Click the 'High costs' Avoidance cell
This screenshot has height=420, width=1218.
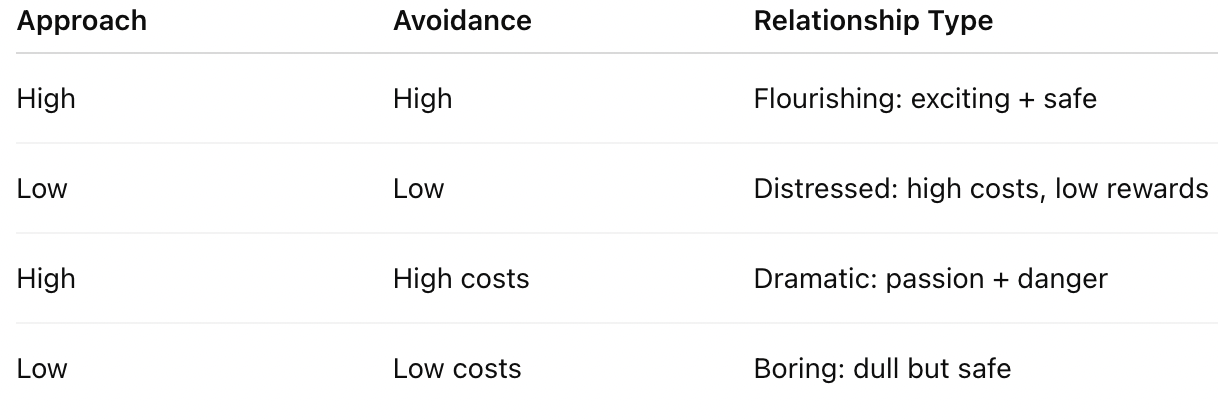tap(461, 278)
